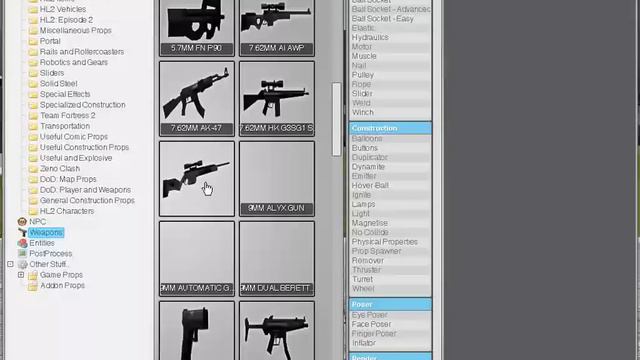Click the PostProcess category icon
This screenshot has width=640, height=360.
22,253
